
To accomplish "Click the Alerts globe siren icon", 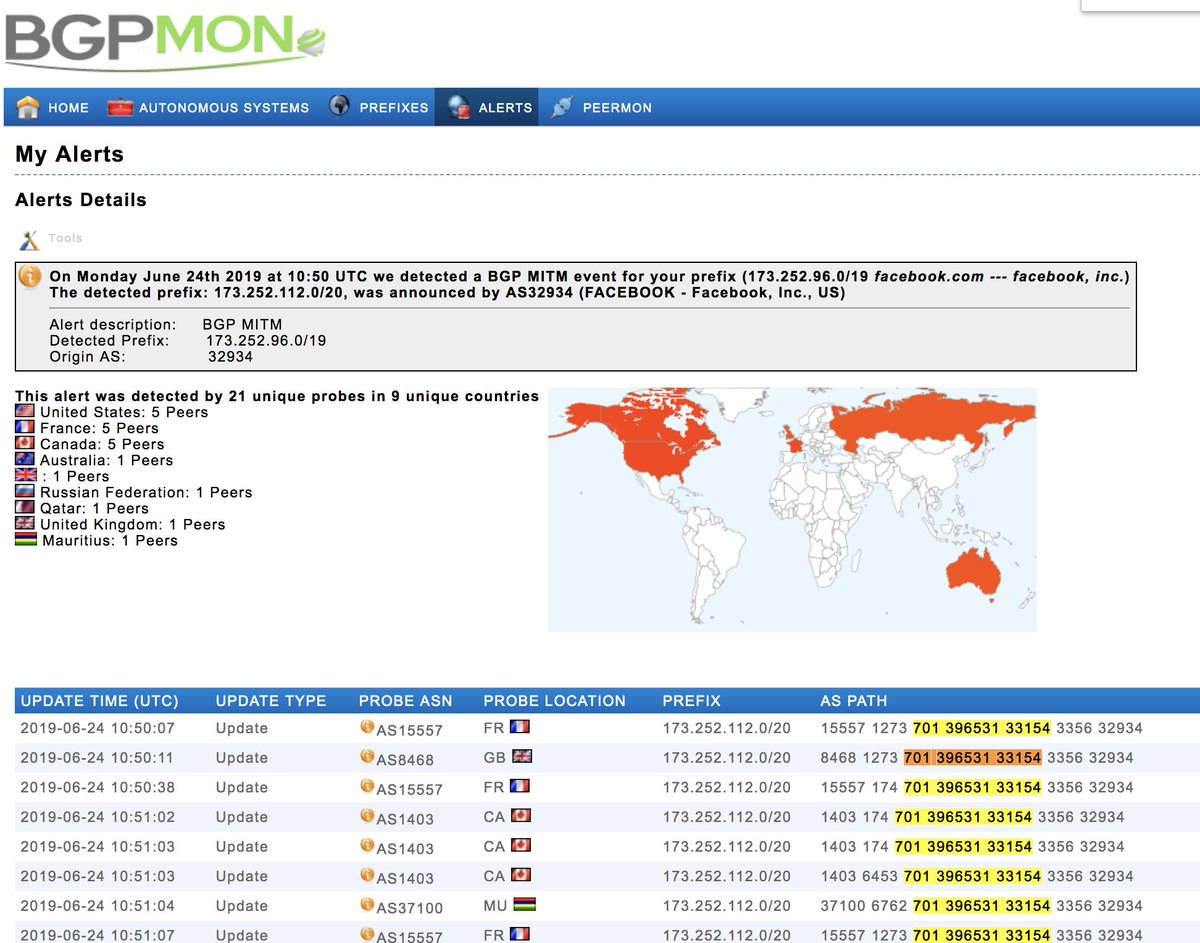I will 460,107.
